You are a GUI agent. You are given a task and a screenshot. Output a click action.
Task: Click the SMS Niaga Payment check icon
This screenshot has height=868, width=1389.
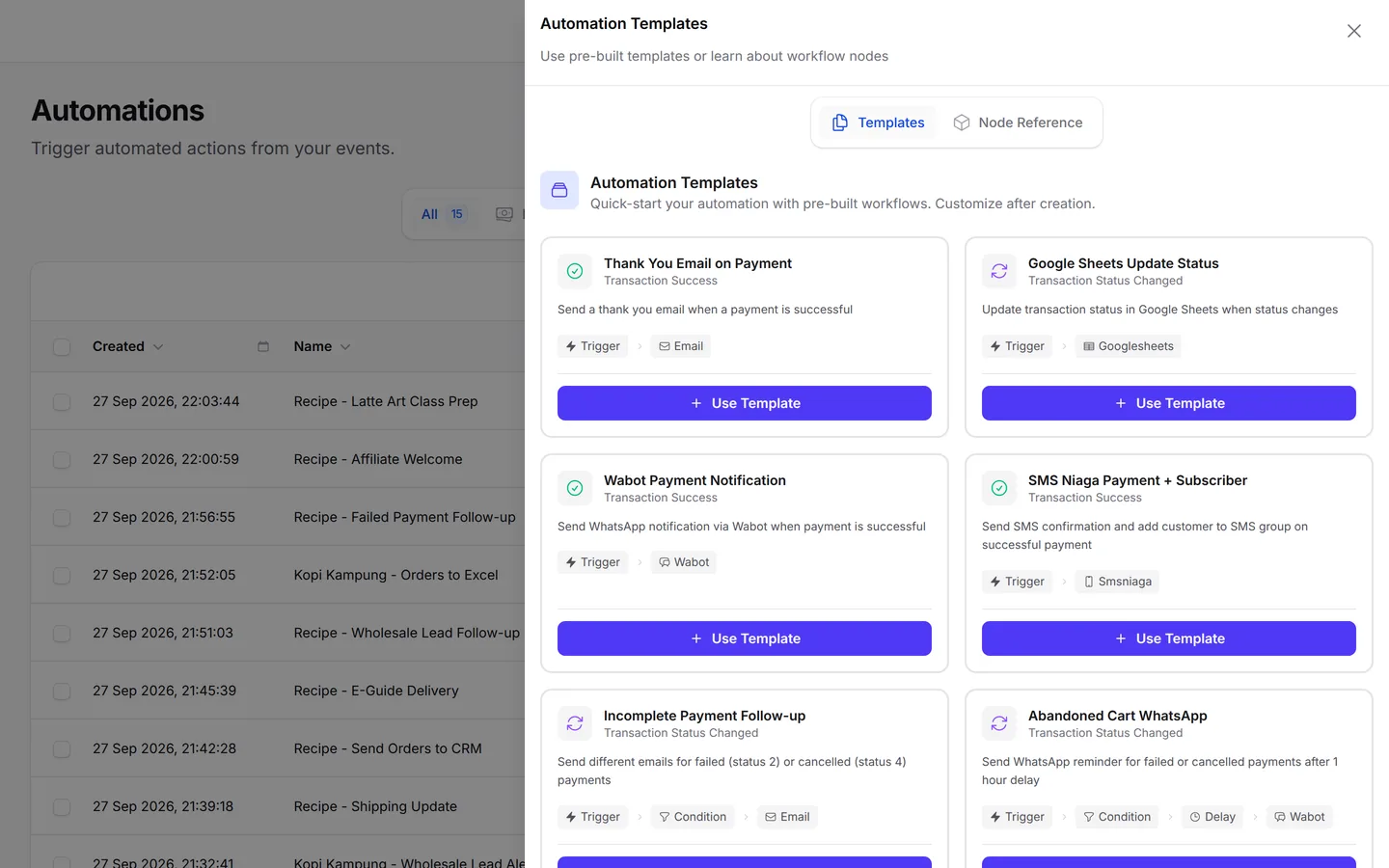pyautogui.click(x=999, y=488)
